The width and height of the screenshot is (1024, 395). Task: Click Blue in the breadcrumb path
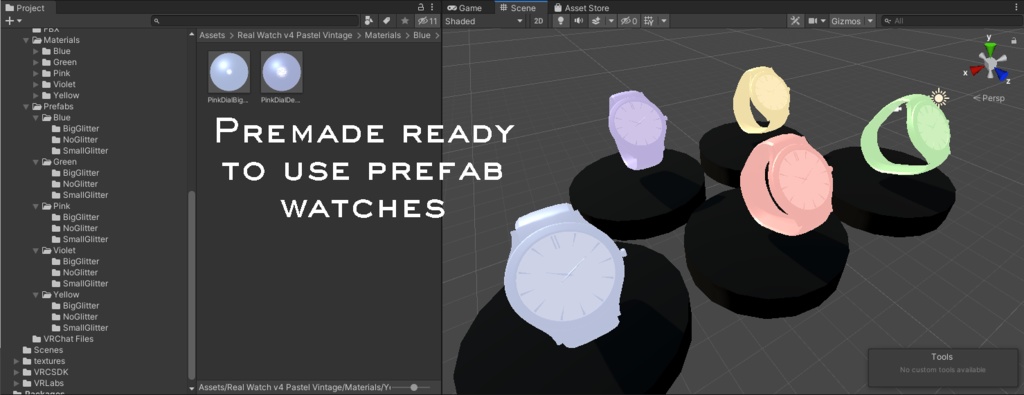click(422, 35)
